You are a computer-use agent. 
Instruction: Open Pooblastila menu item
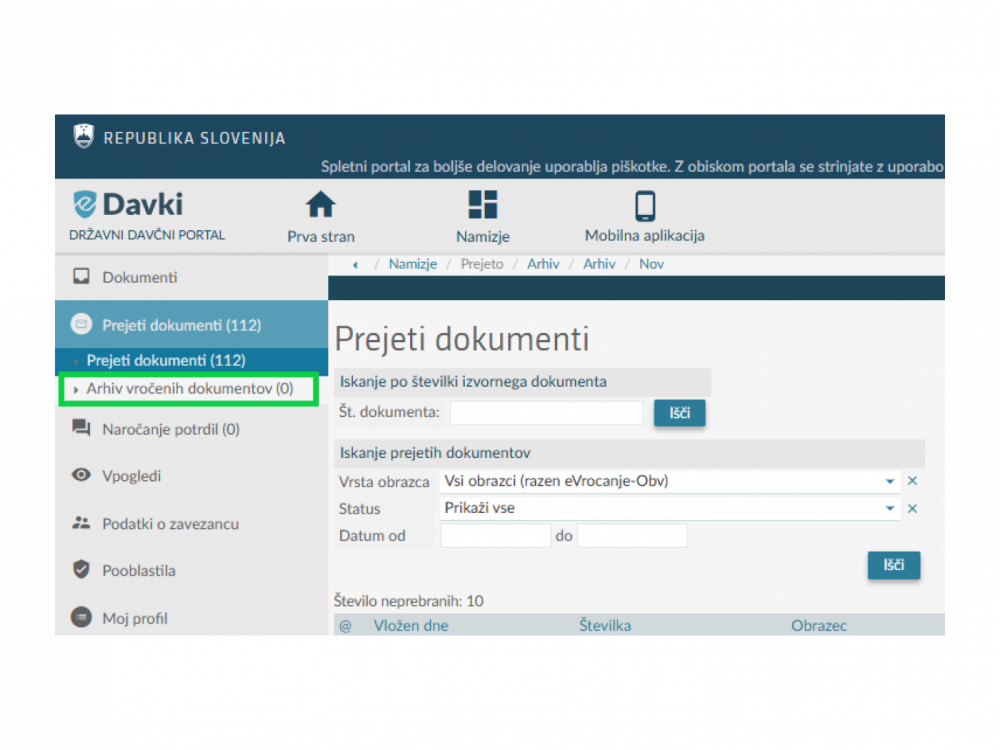click(x=138, y=570)
